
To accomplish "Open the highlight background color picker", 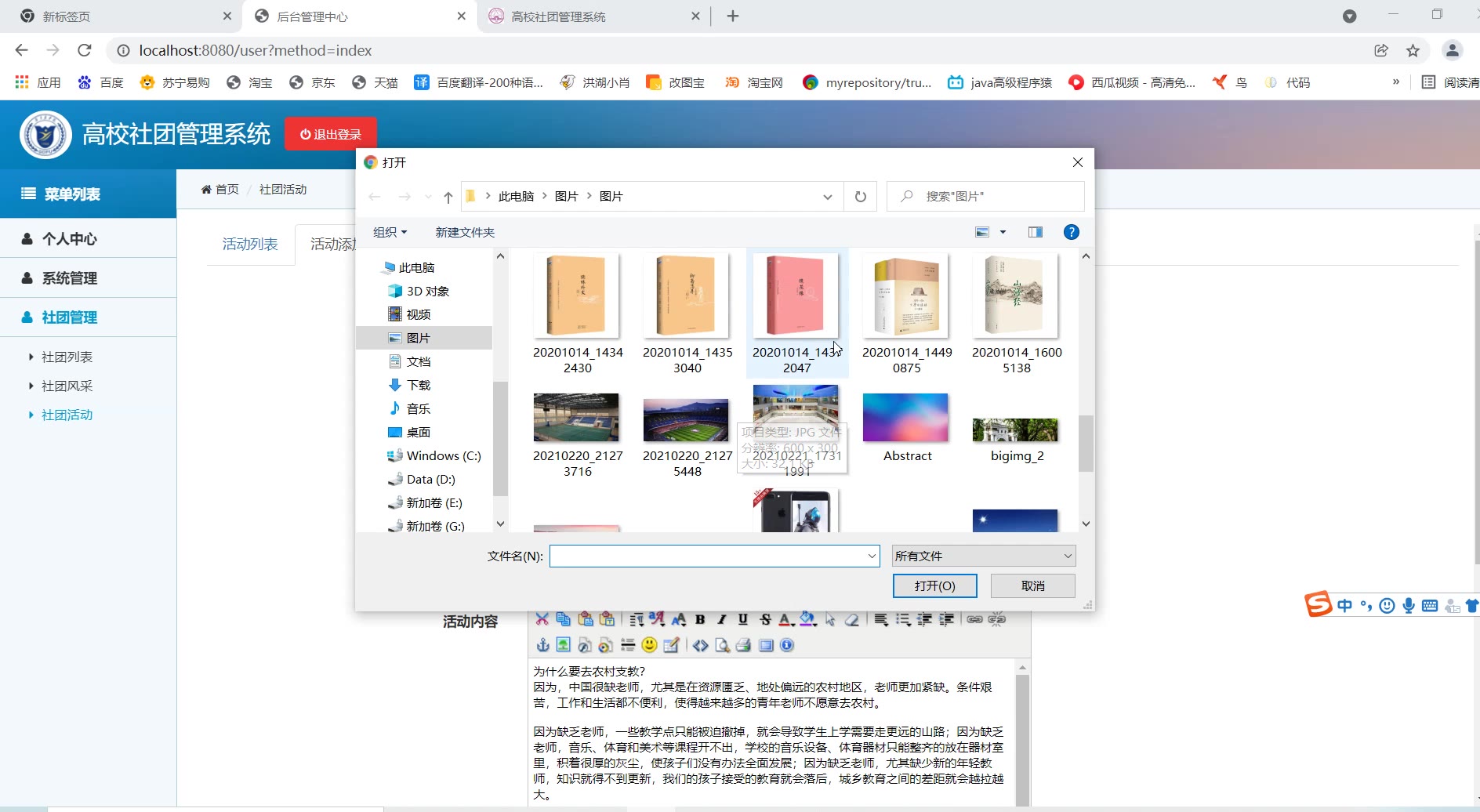I will pos(808,619).
